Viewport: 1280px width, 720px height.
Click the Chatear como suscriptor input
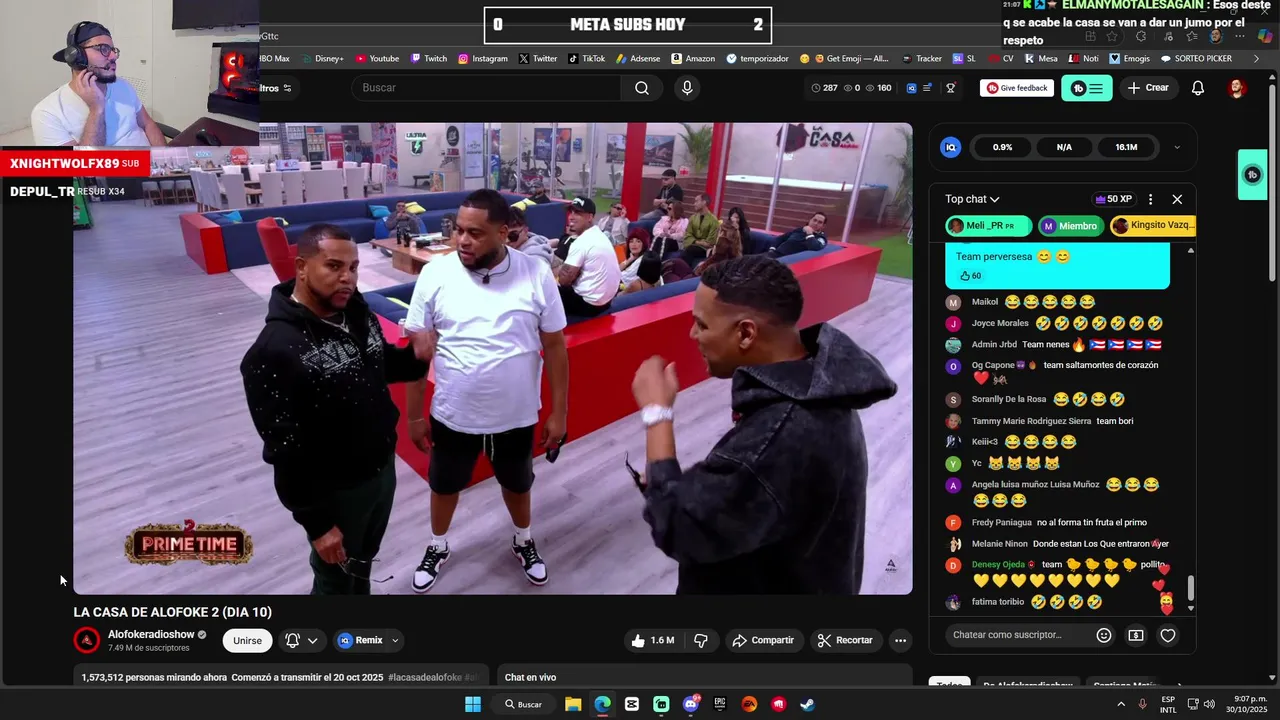click(1016, 635)
